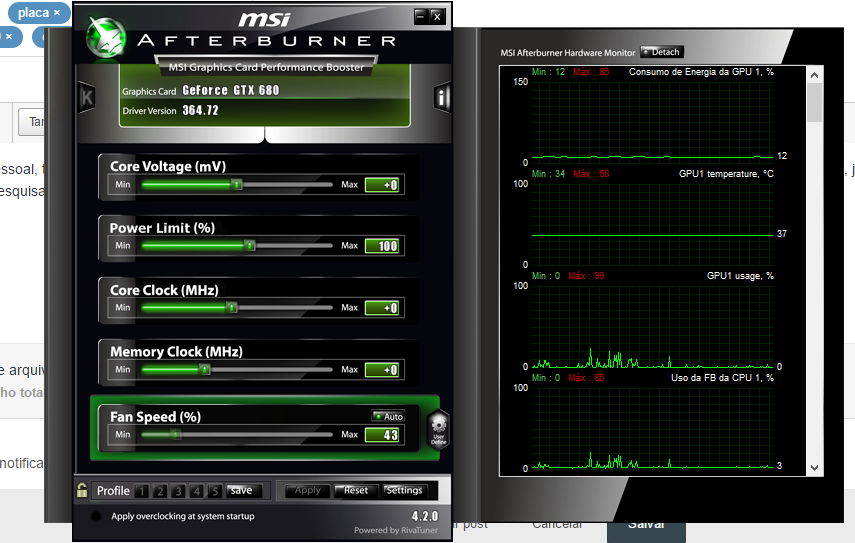Click the Memory Clock value field
Screen dimensions: 855x543
tap(382, 370)
